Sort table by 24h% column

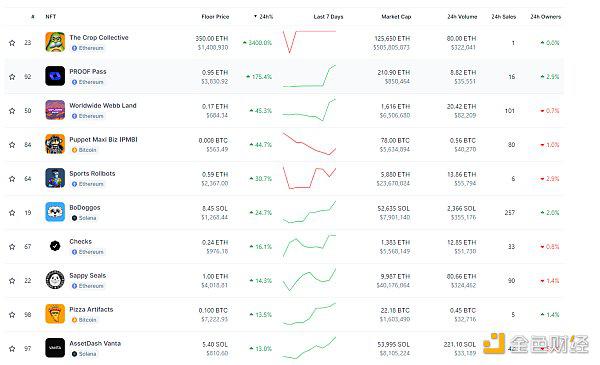(263, 17)
